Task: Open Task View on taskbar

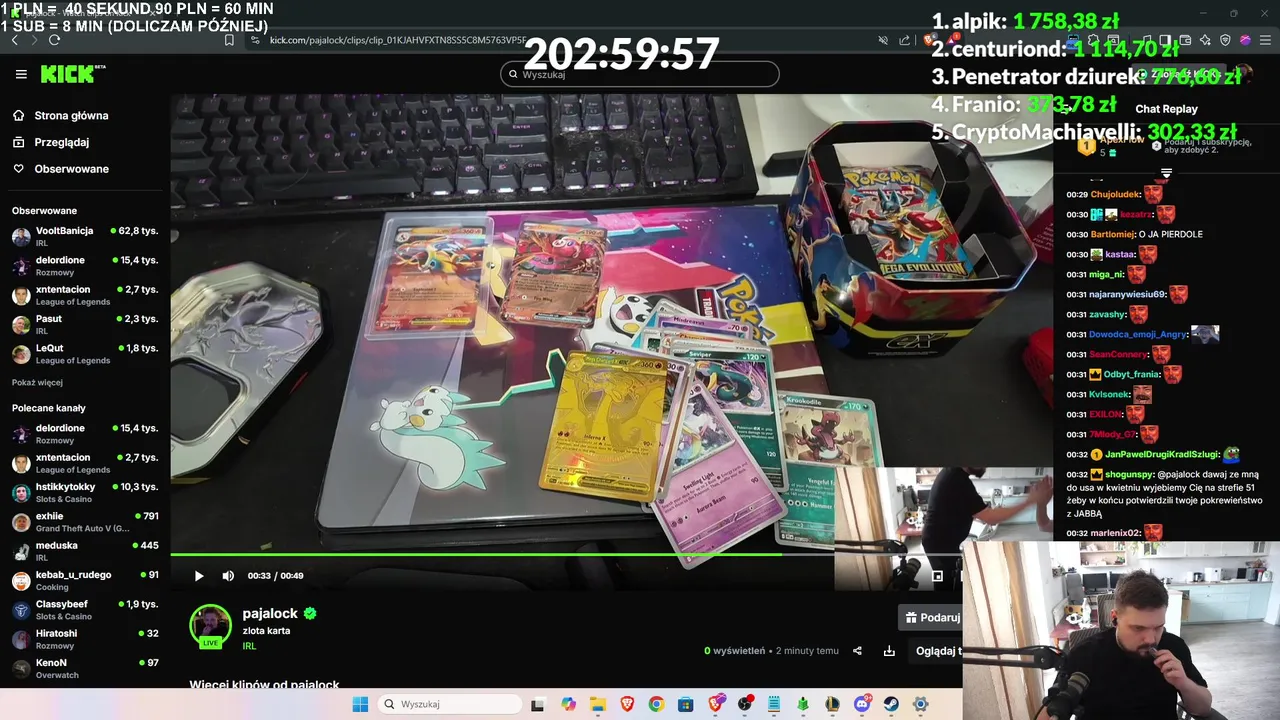Action: tap(537, 704)
